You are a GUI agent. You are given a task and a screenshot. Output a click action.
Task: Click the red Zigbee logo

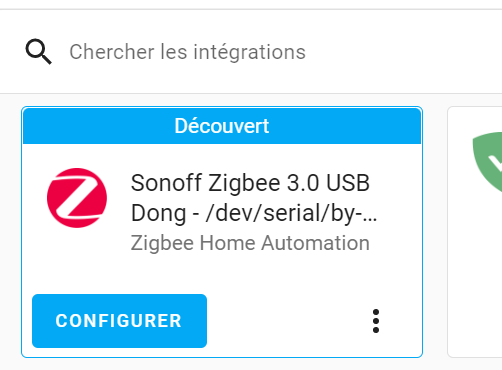click(x=77, y=198)
